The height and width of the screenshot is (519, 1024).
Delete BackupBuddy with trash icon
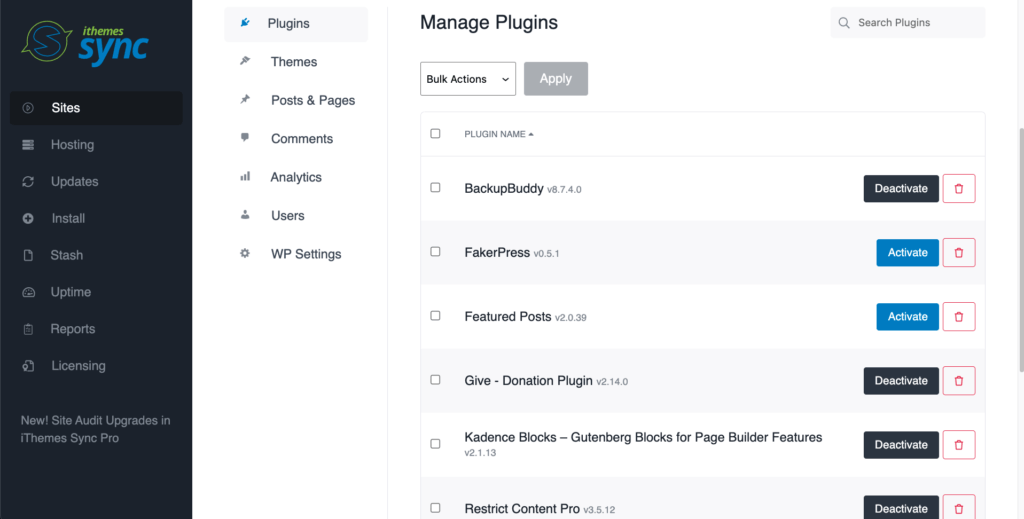959,189
